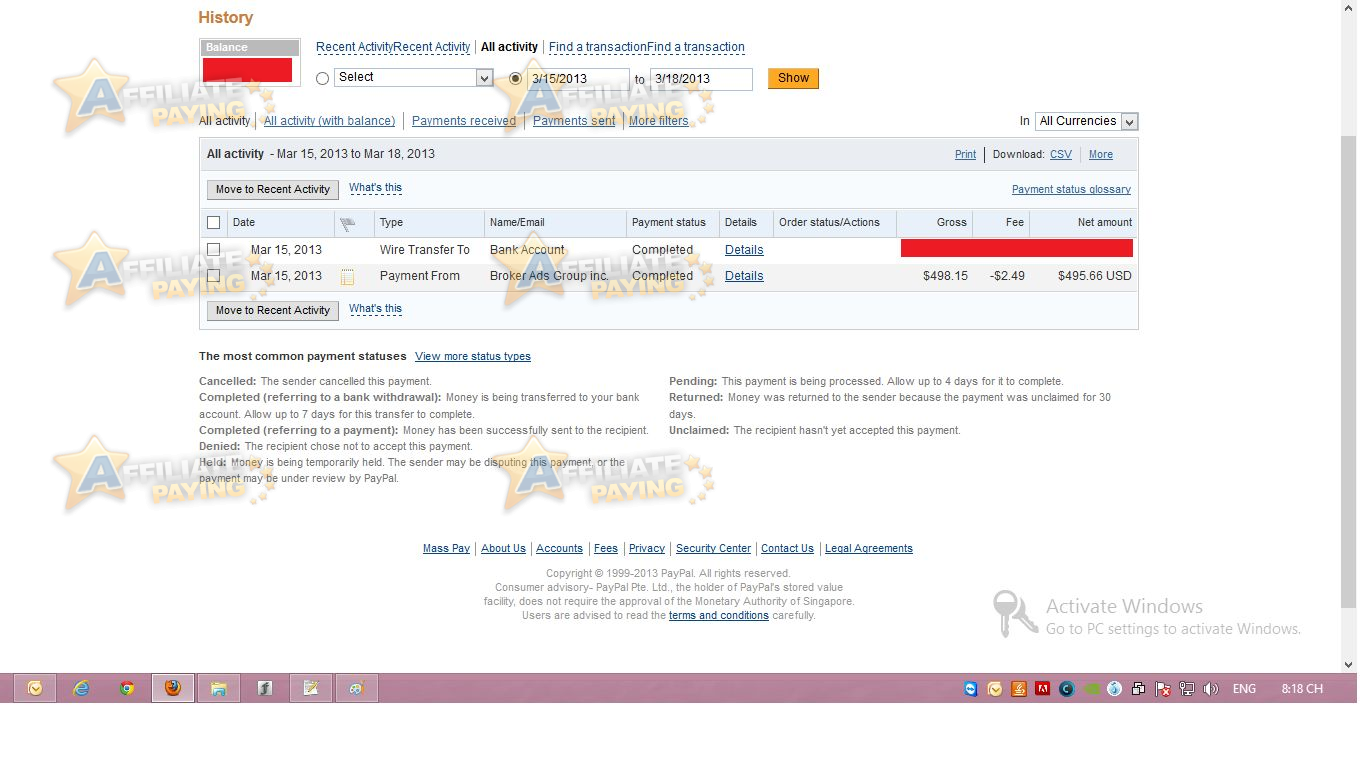Open the Select period dropdown
1360x768 pixels.
tap(414, 78)
